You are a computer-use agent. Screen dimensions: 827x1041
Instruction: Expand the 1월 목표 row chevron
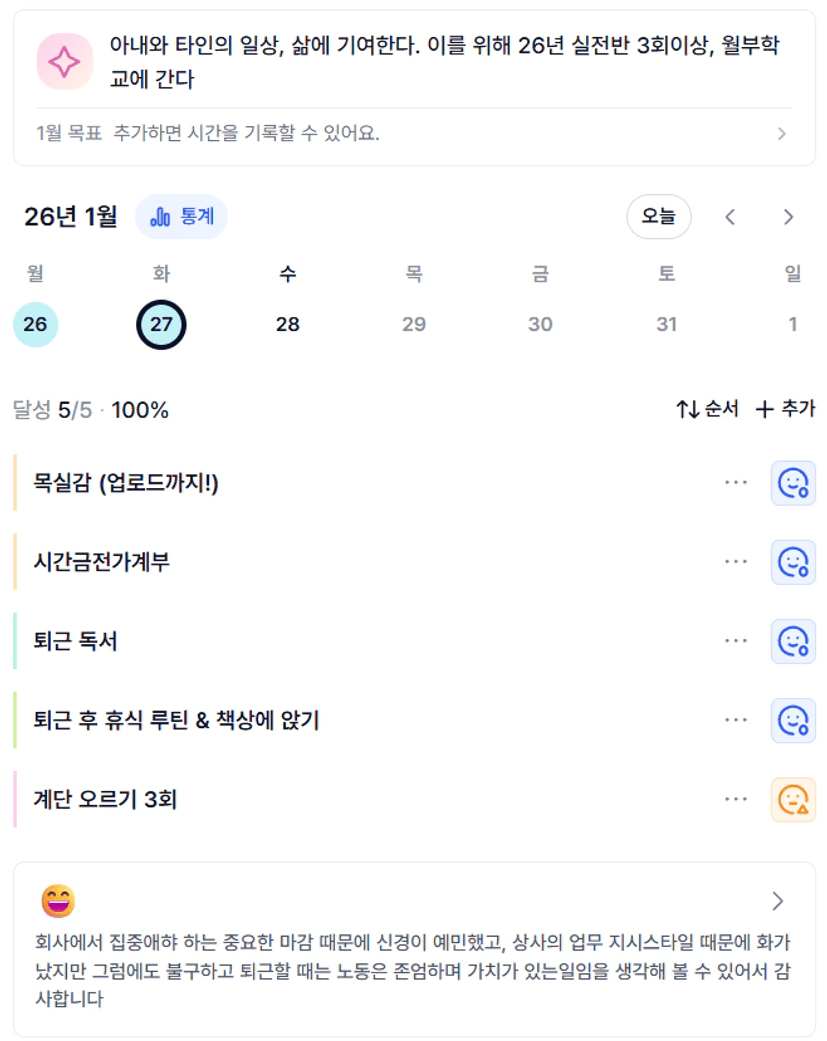[782, 133]
